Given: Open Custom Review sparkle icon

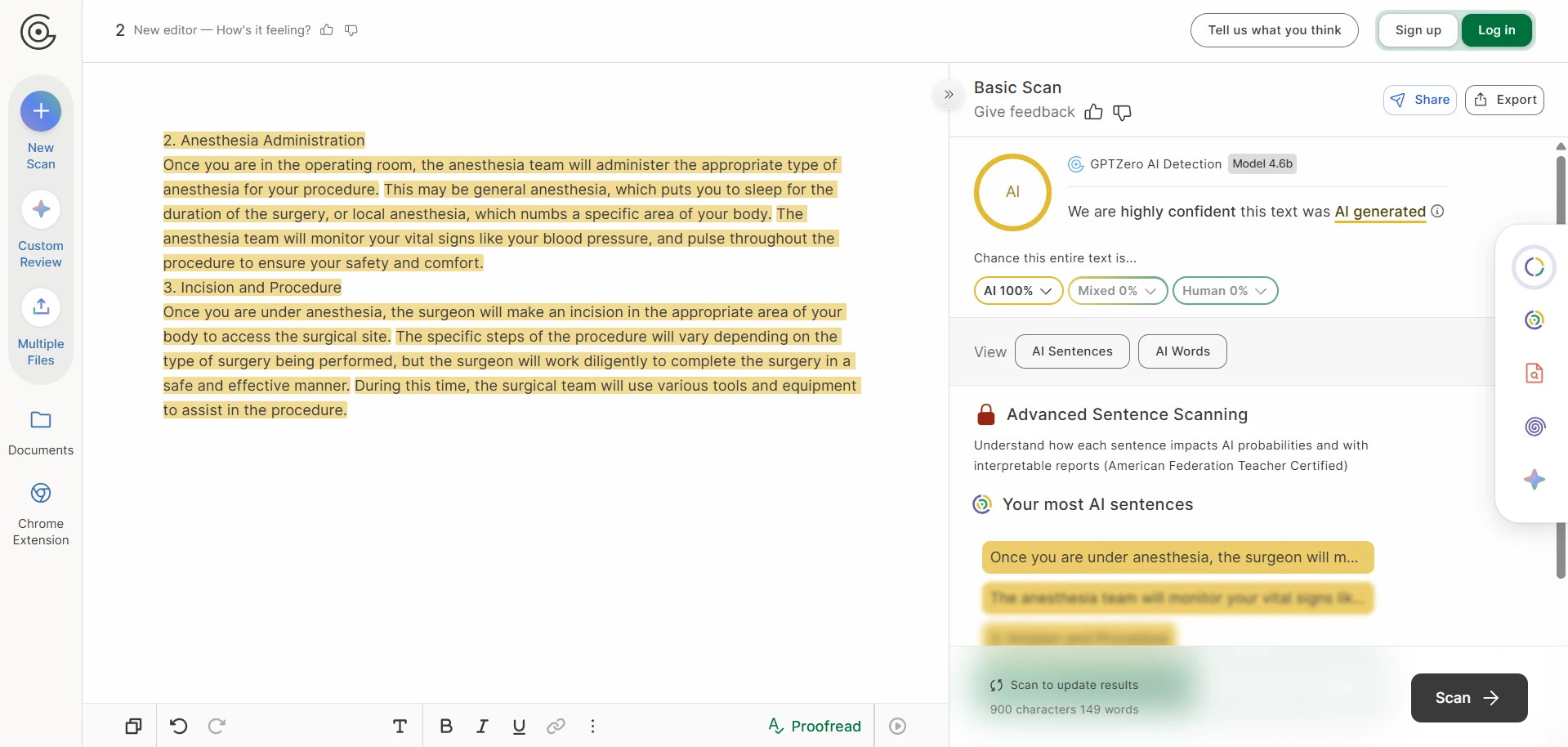Looking at the screenshot, I should pos(41,209).
